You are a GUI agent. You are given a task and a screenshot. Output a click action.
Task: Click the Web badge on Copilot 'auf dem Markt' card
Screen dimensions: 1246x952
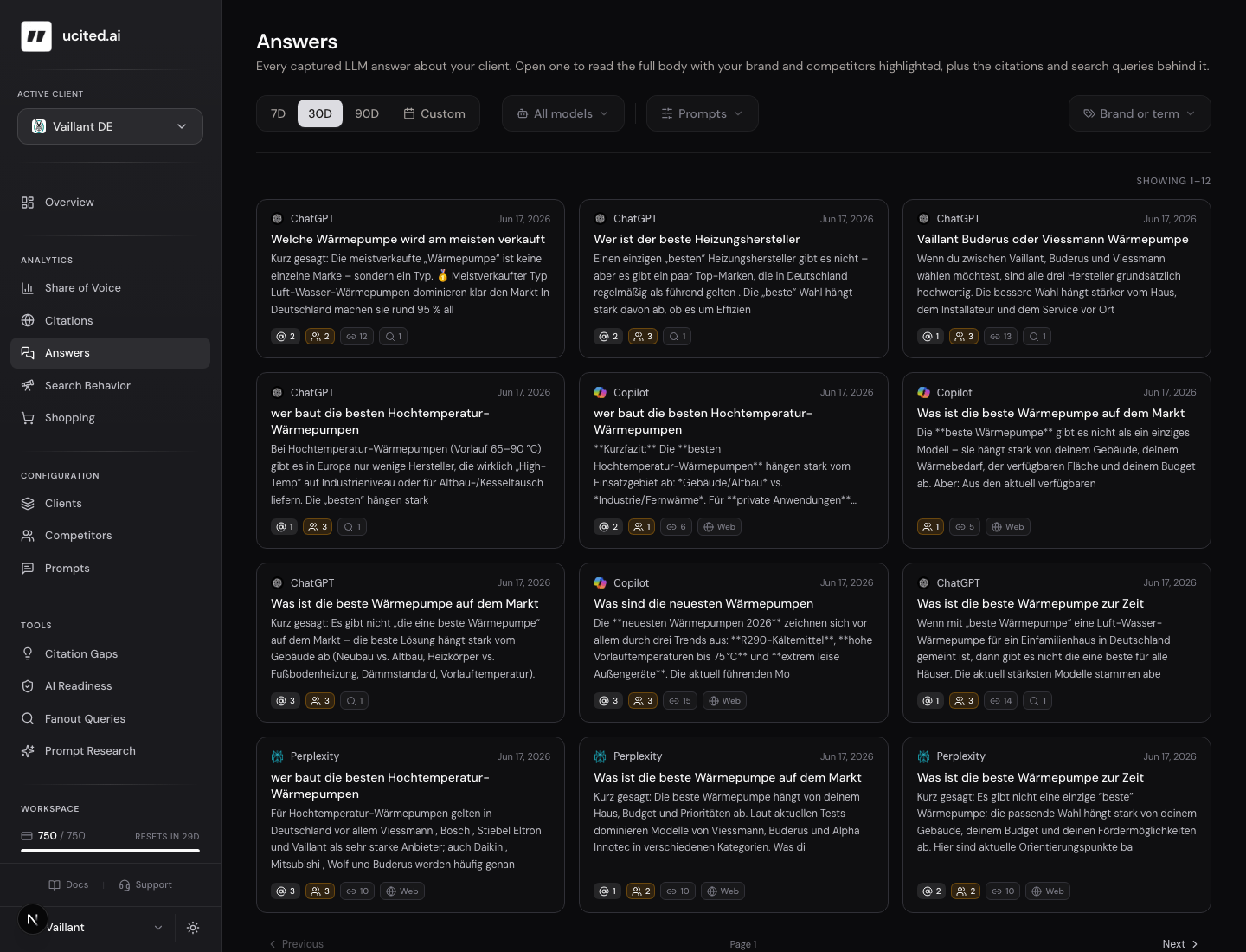[1007, 527]
